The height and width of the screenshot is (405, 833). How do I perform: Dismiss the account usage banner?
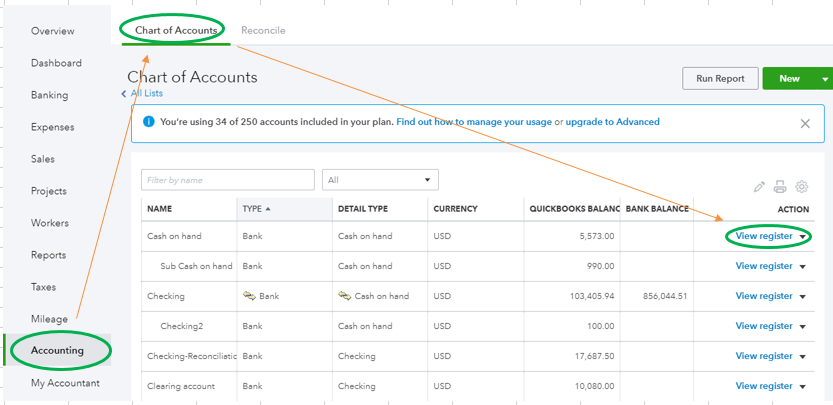(x=805, y=123)
